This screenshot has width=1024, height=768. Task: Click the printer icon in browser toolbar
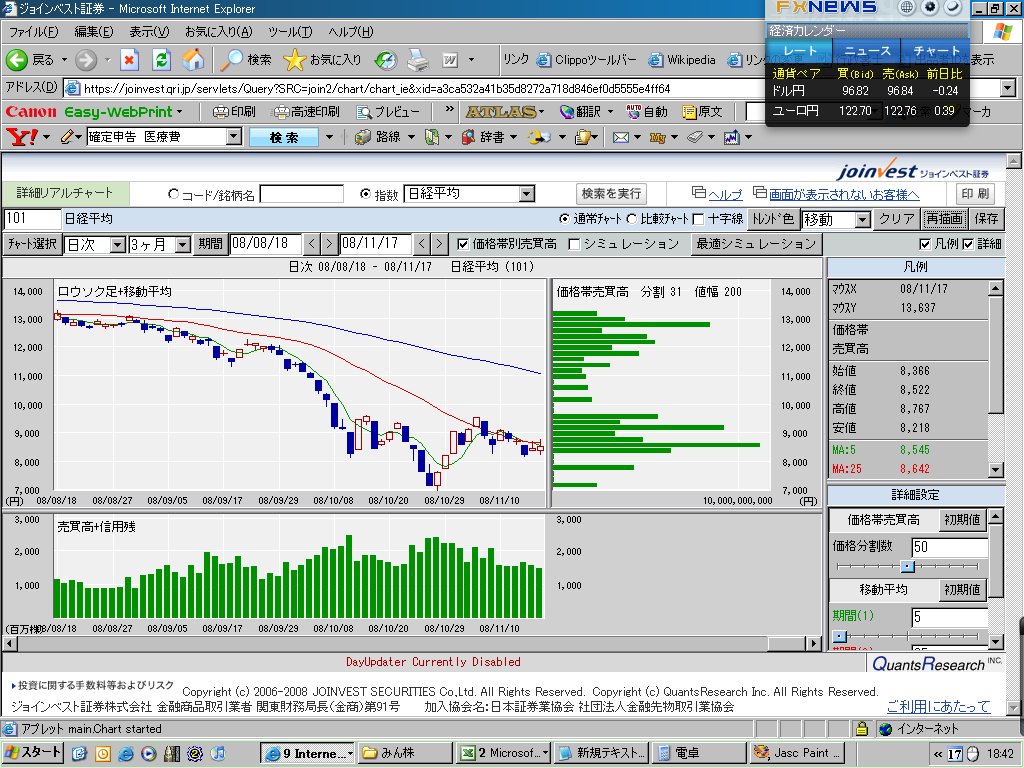click(x=417, y=60)
